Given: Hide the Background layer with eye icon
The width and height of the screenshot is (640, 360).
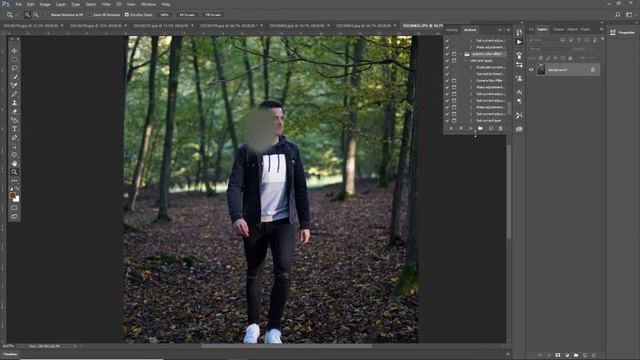Looking at the screenshot, I should coord(531,70).
